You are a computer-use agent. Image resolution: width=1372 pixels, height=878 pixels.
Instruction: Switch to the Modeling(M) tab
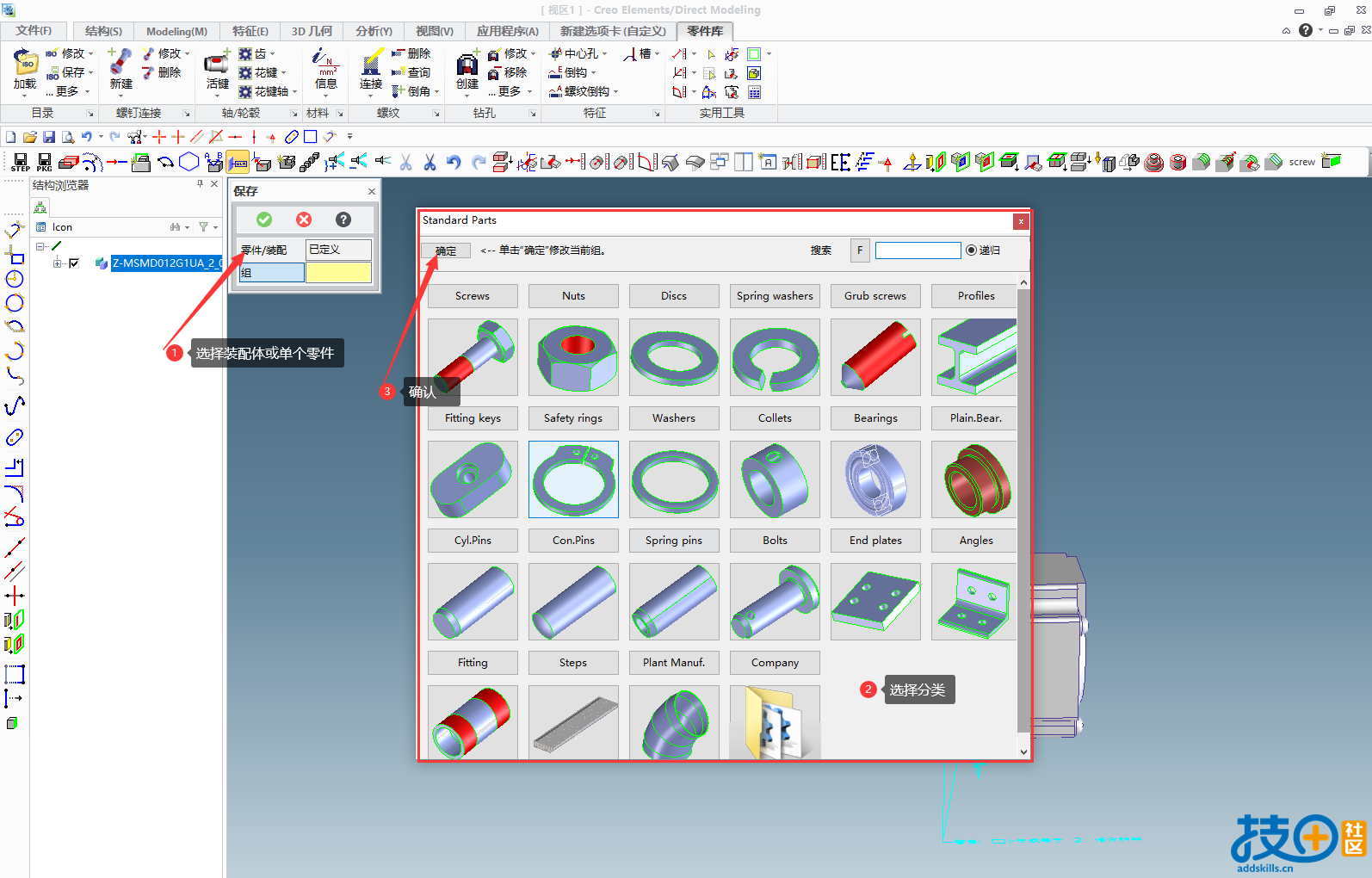click(x=176, y=31)
